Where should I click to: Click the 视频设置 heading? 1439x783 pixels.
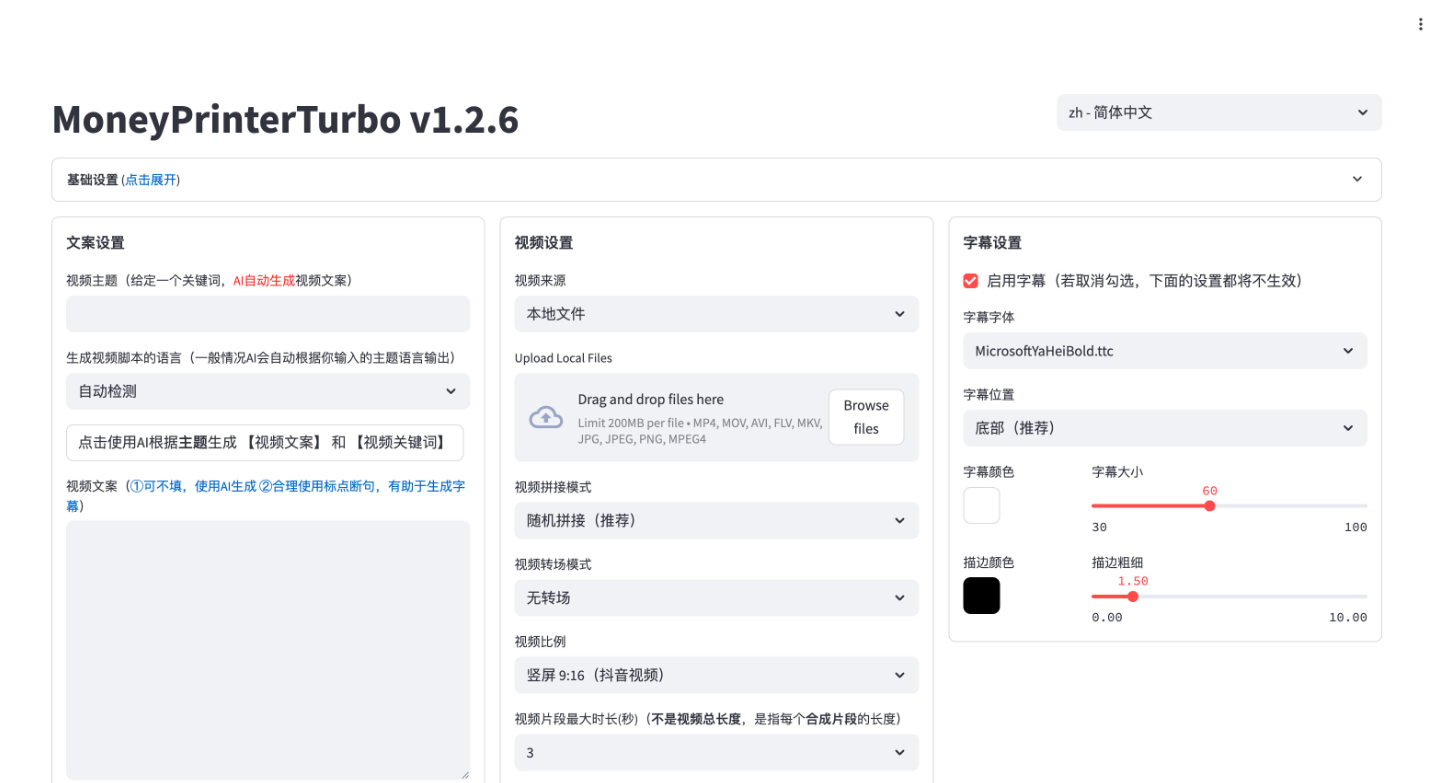tap(544, 243)
